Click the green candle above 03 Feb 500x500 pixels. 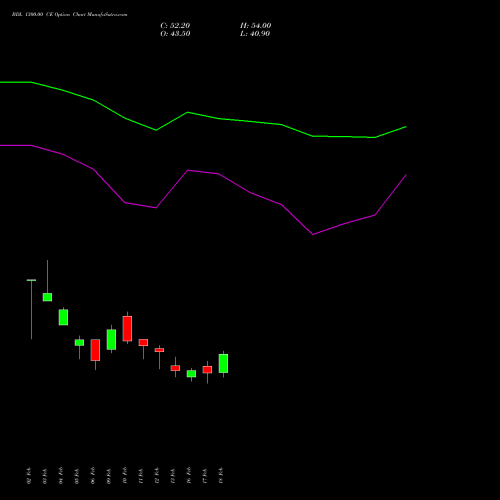[x=47, y=297]
